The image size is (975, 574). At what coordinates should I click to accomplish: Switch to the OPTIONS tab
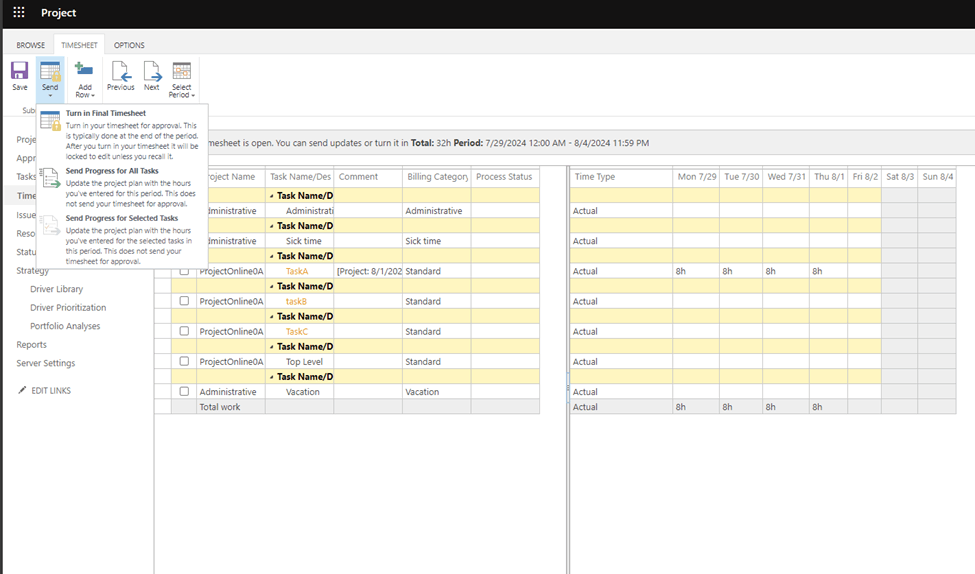point(129,45)
